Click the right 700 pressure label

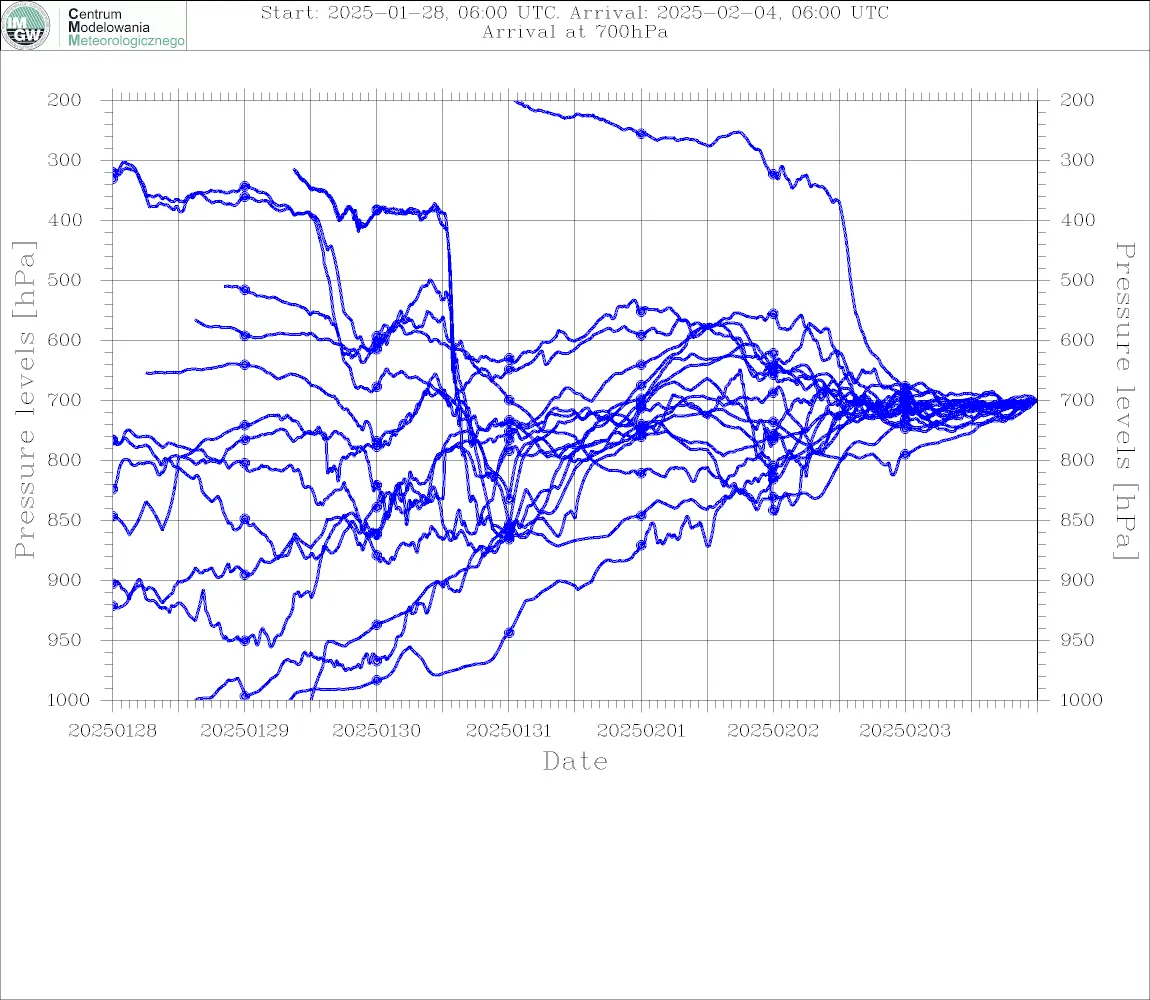point(1077,401)
